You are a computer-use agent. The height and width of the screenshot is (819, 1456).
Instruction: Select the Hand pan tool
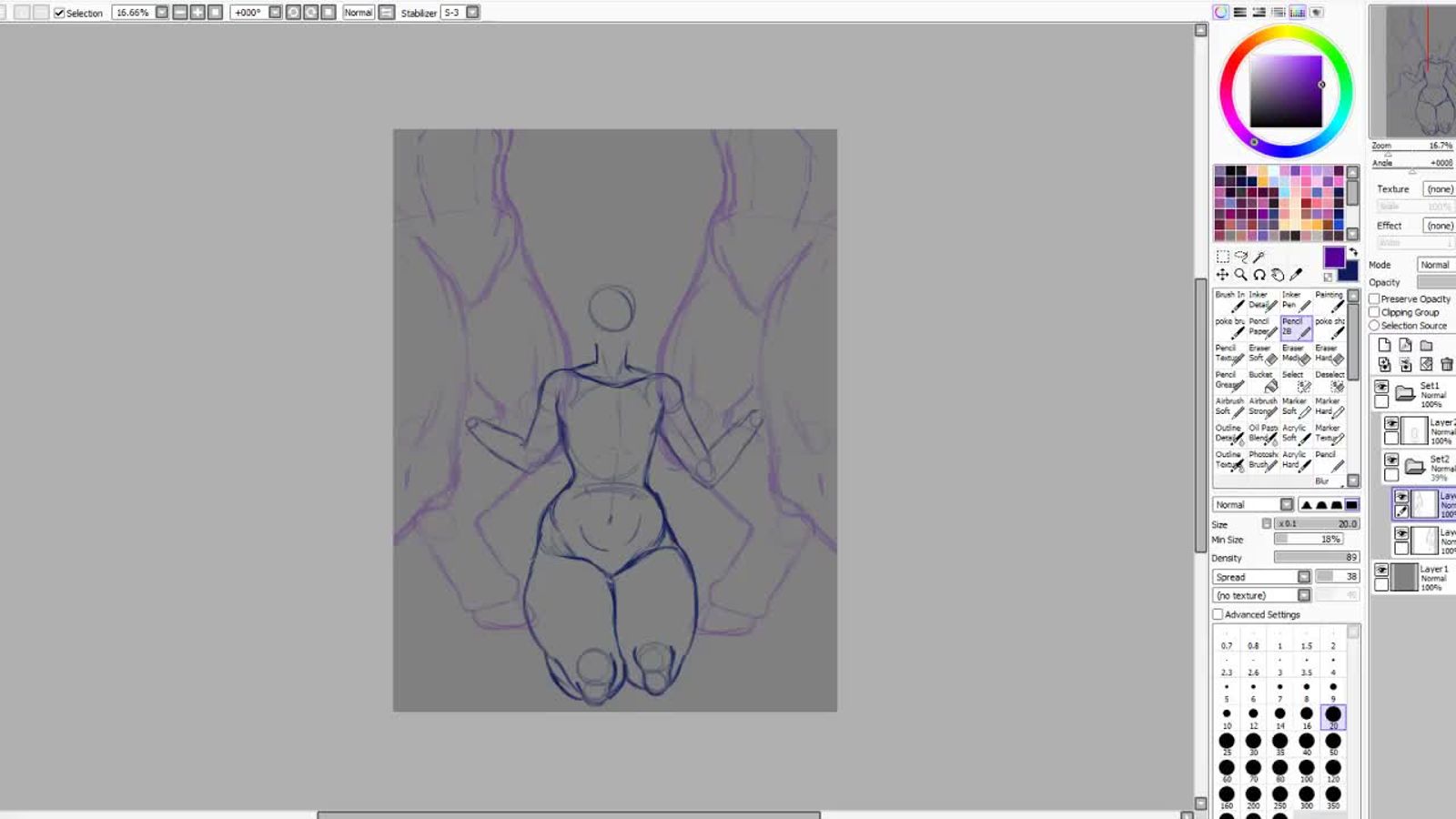pos(1278,275)
